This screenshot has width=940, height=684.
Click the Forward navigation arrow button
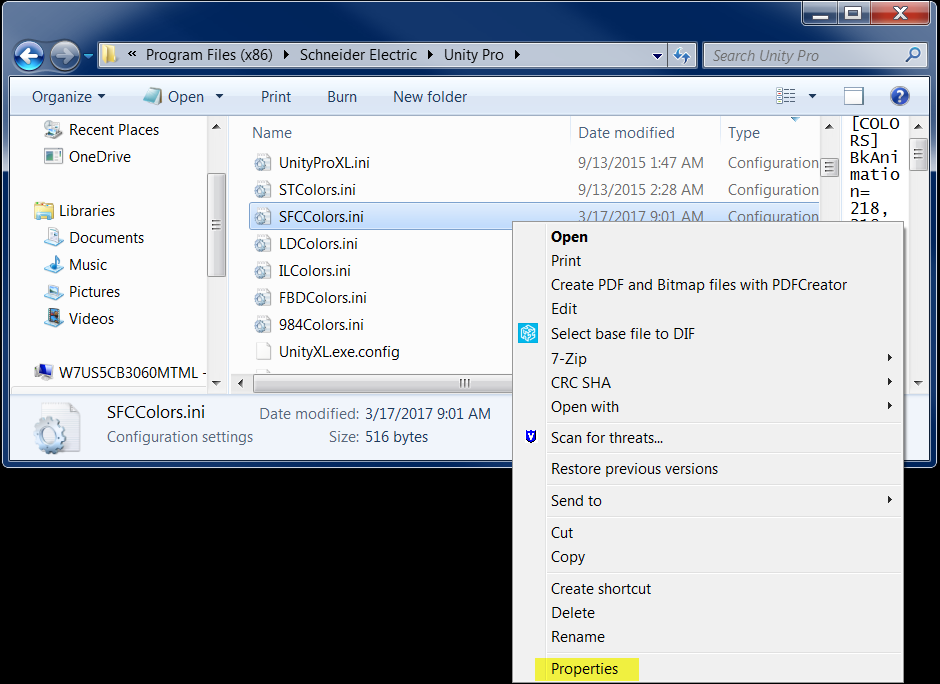point(65,56)
